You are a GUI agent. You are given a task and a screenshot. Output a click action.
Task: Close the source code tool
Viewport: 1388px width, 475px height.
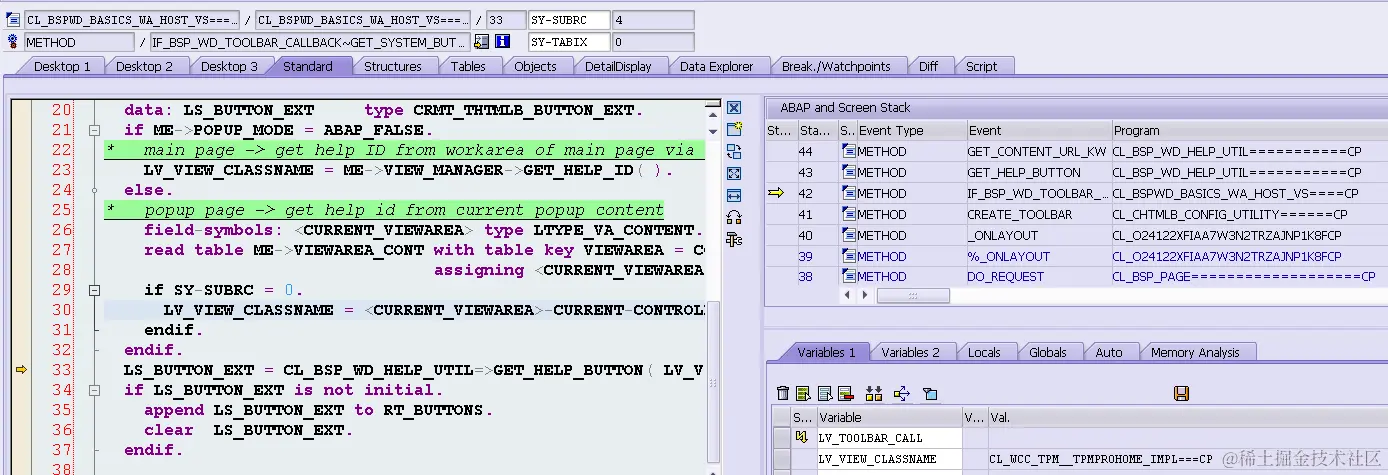coord(734,108)
